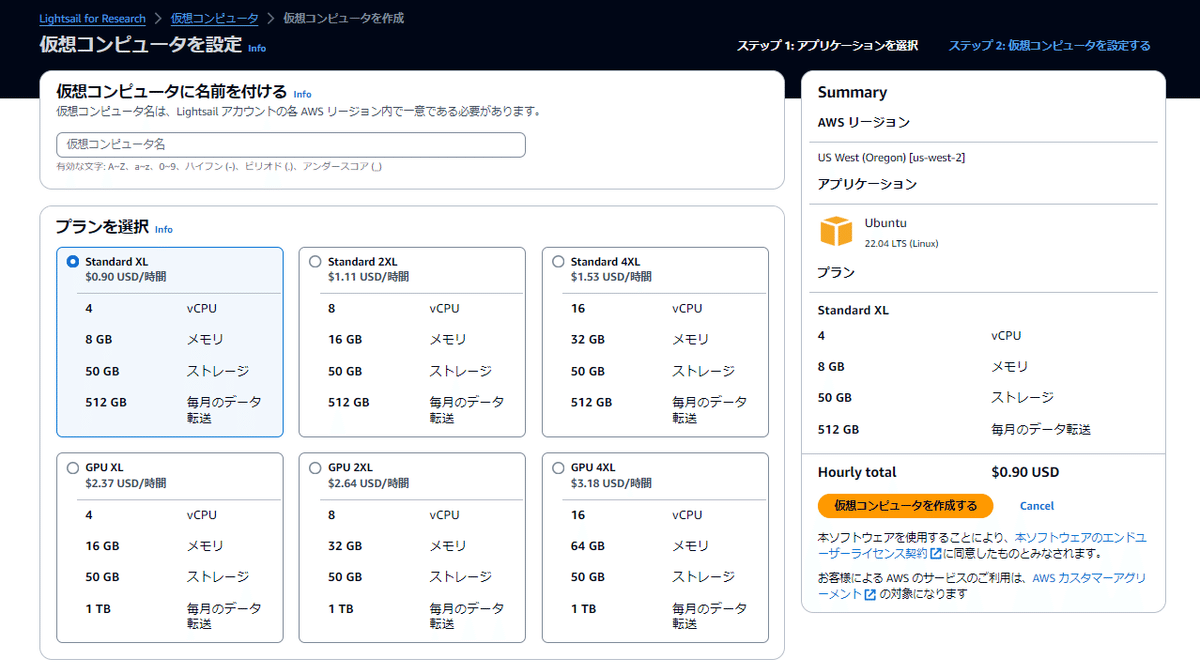Select the GPU 4XL plan radio button
Viewport: 1200px width, 672px height.
[558, 467]
